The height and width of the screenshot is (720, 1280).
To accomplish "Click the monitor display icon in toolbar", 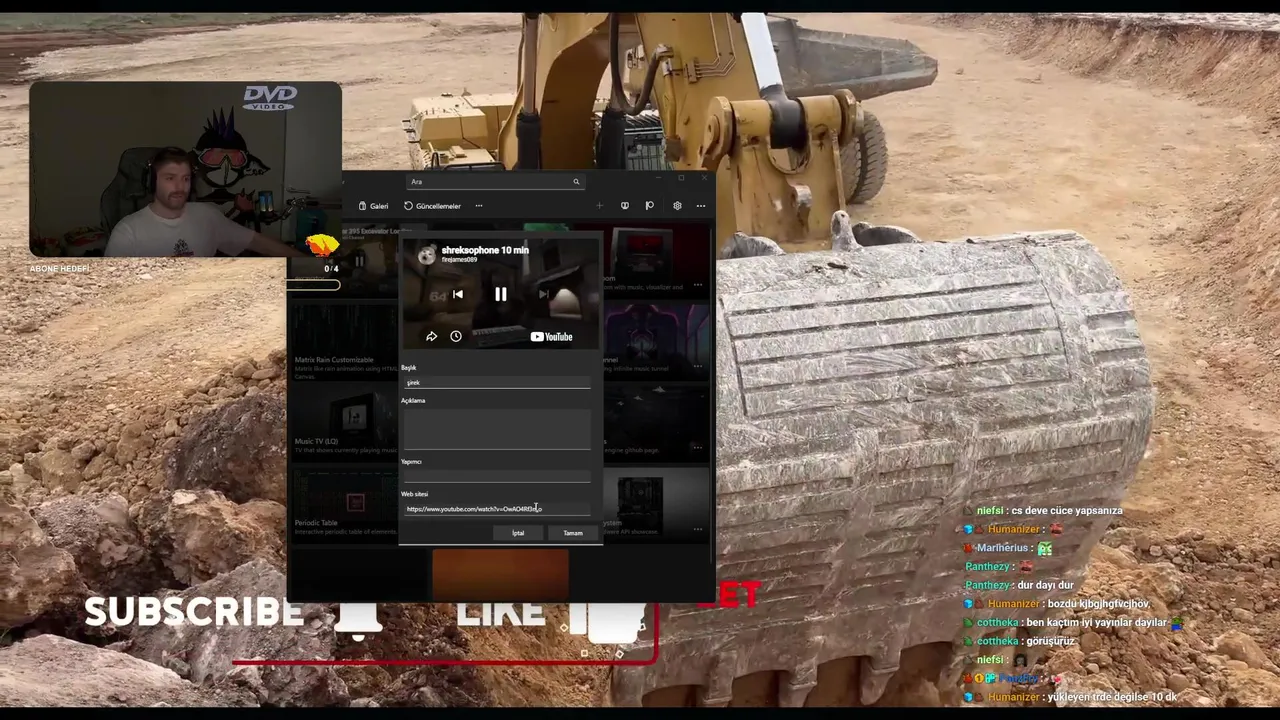I will 625,206.
